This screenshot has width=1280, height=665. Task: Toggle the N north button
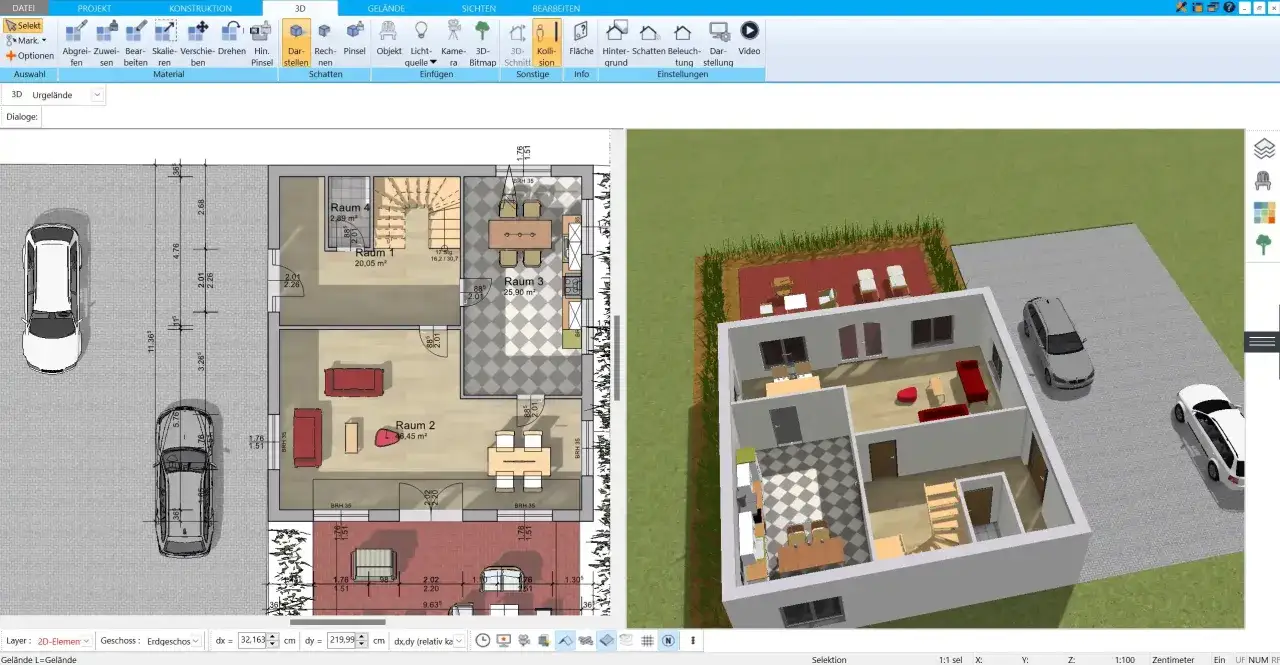point(668,640)
